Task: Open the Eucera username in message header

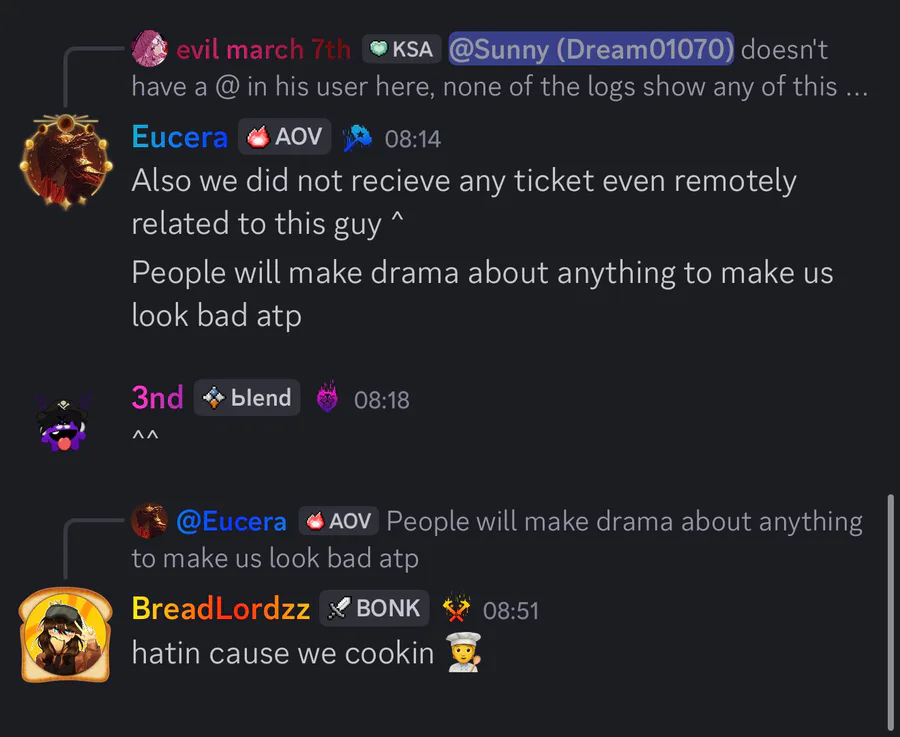Action: tap(180, 137)
